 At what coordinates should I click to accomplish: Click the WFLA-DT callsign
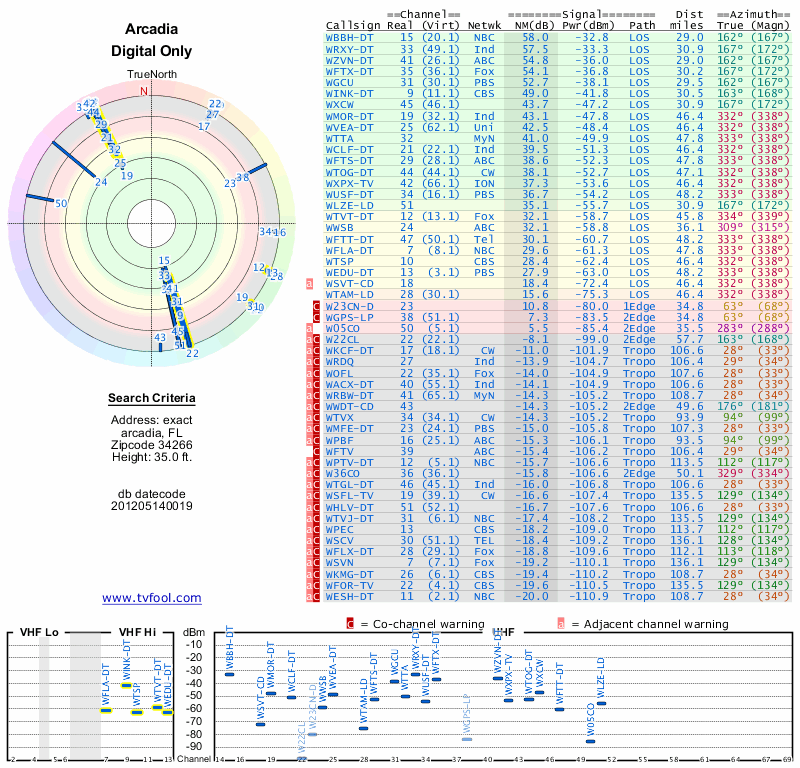click(349, 251)
